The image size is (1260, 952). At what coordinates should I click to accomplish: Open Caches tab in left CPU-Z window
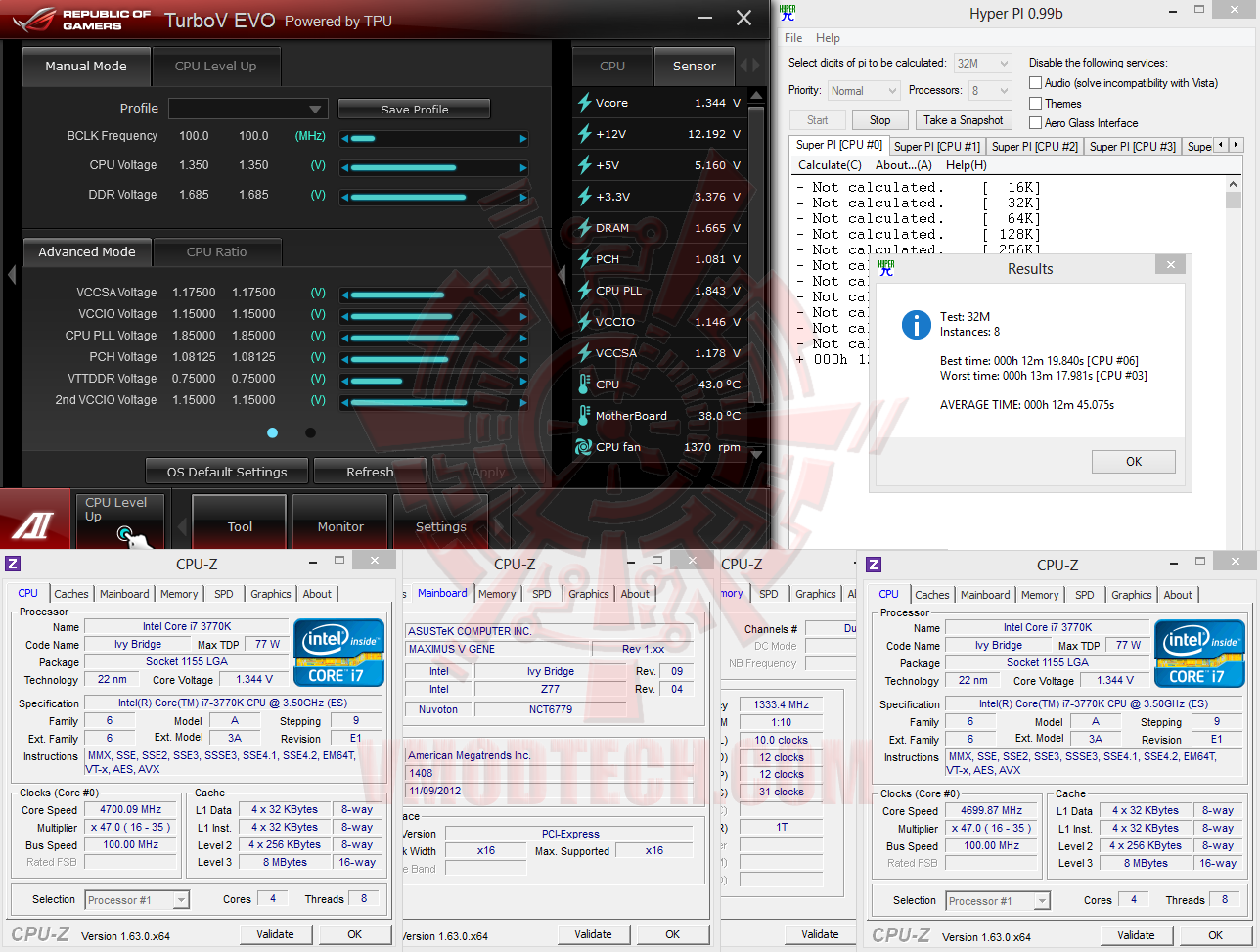pyautogui.click(x=71, y=594)
